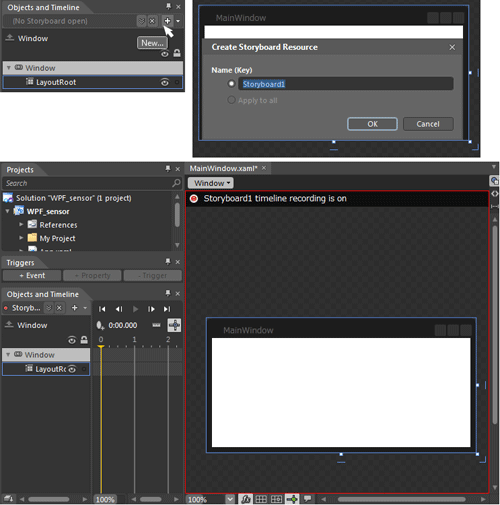Record a keyframe at current time
Screen dimensions: 500x505
pos(100,325)
